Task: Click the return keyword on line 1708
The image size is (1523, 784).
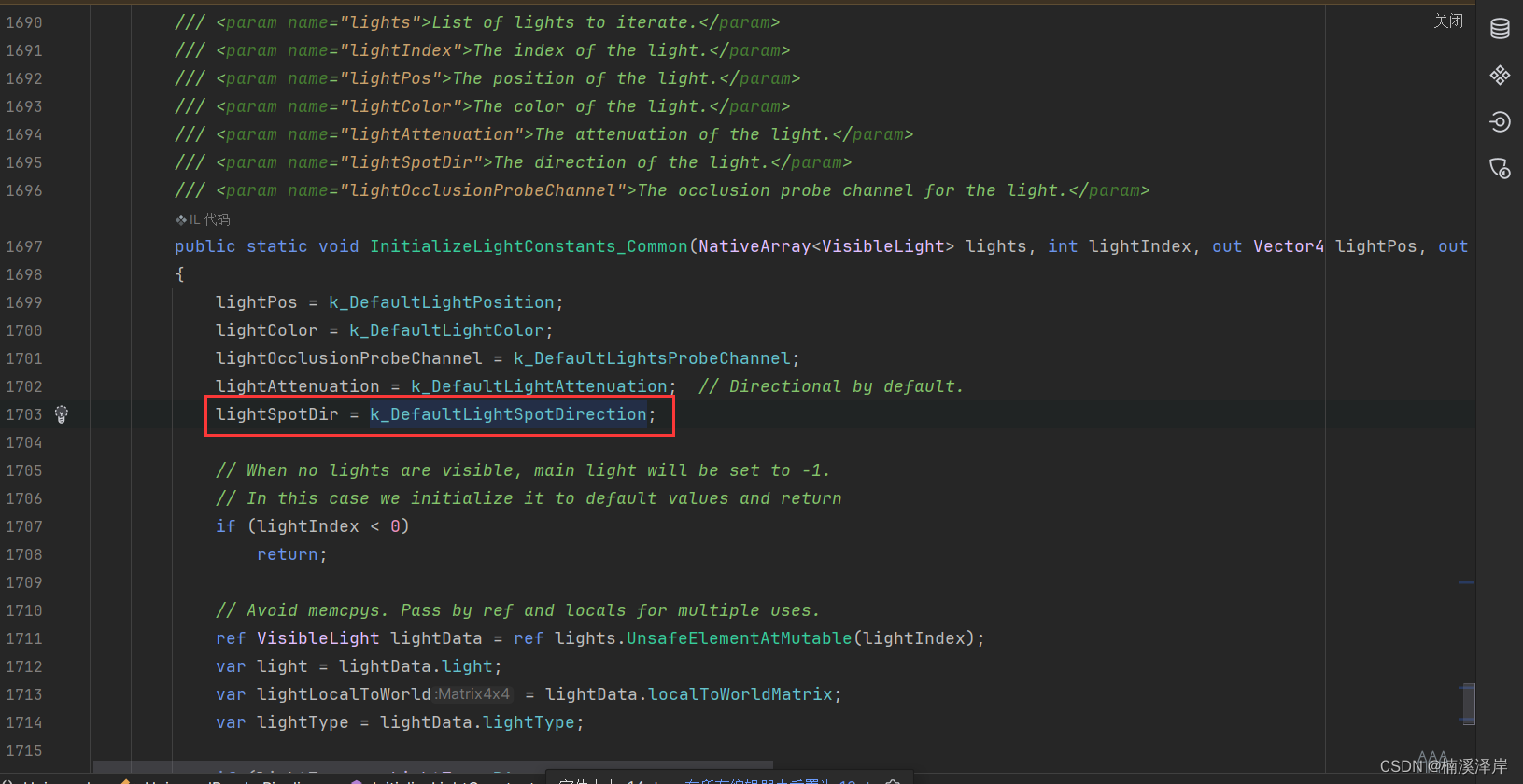Action: pos(288,554)
